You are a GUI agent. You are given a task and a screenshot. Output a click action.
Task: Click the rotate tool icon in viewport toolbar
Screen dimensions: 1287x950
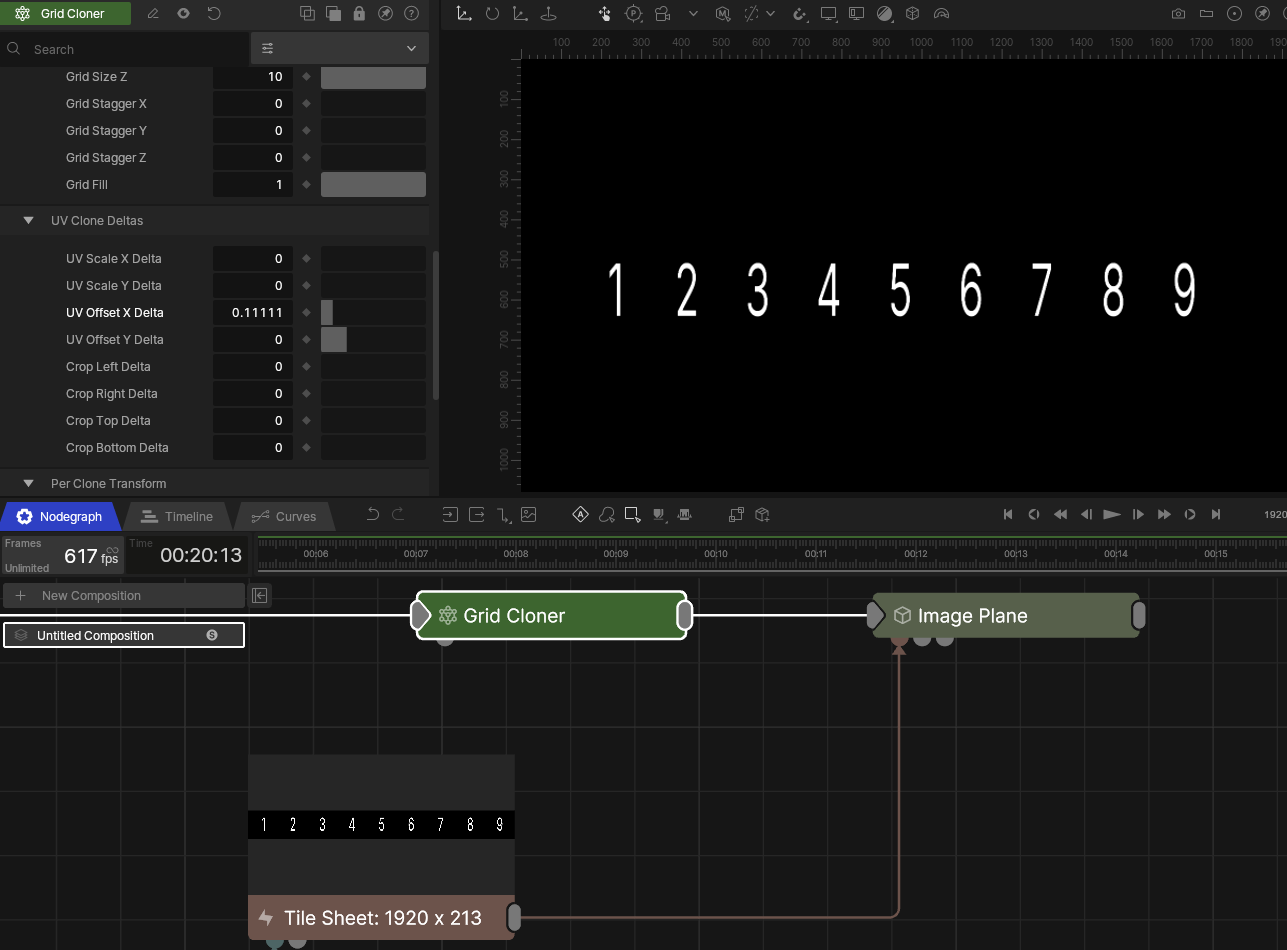point(492,14)
